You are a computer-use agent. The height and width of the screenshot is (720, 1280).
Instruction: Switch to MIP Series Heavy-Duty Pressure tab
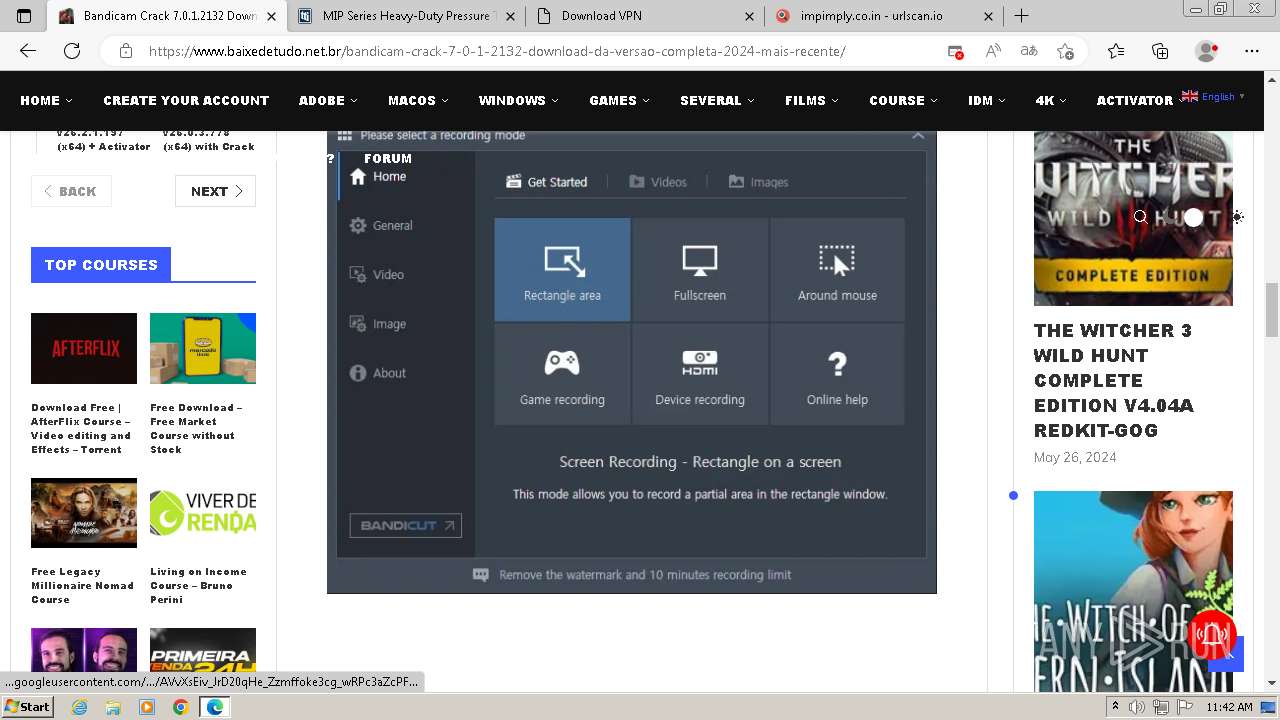tap(406, 16)
